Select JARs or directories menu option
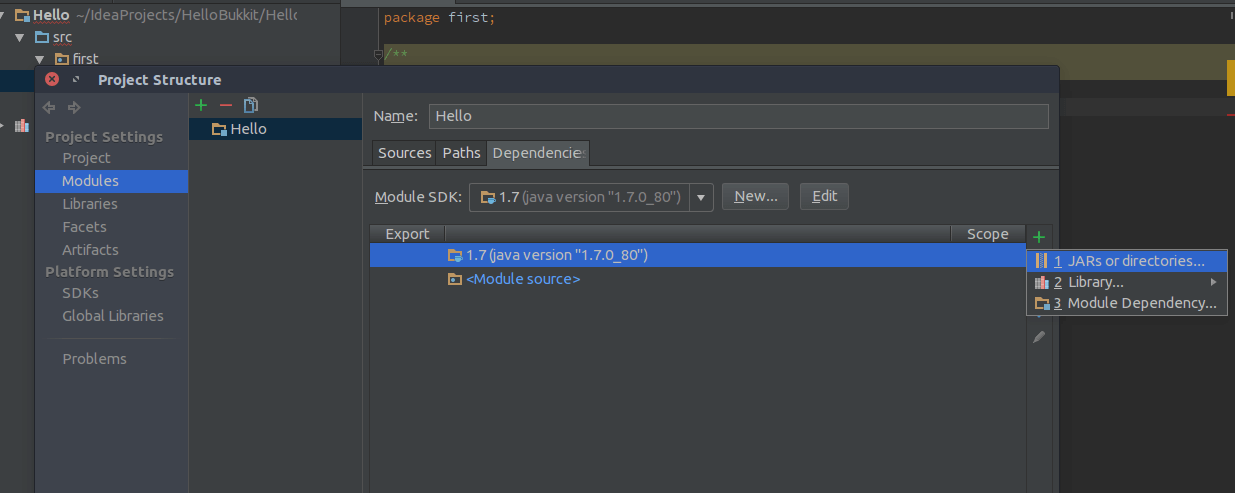The width and height of the screenshot is (1235, 493). coord(1127,261)
